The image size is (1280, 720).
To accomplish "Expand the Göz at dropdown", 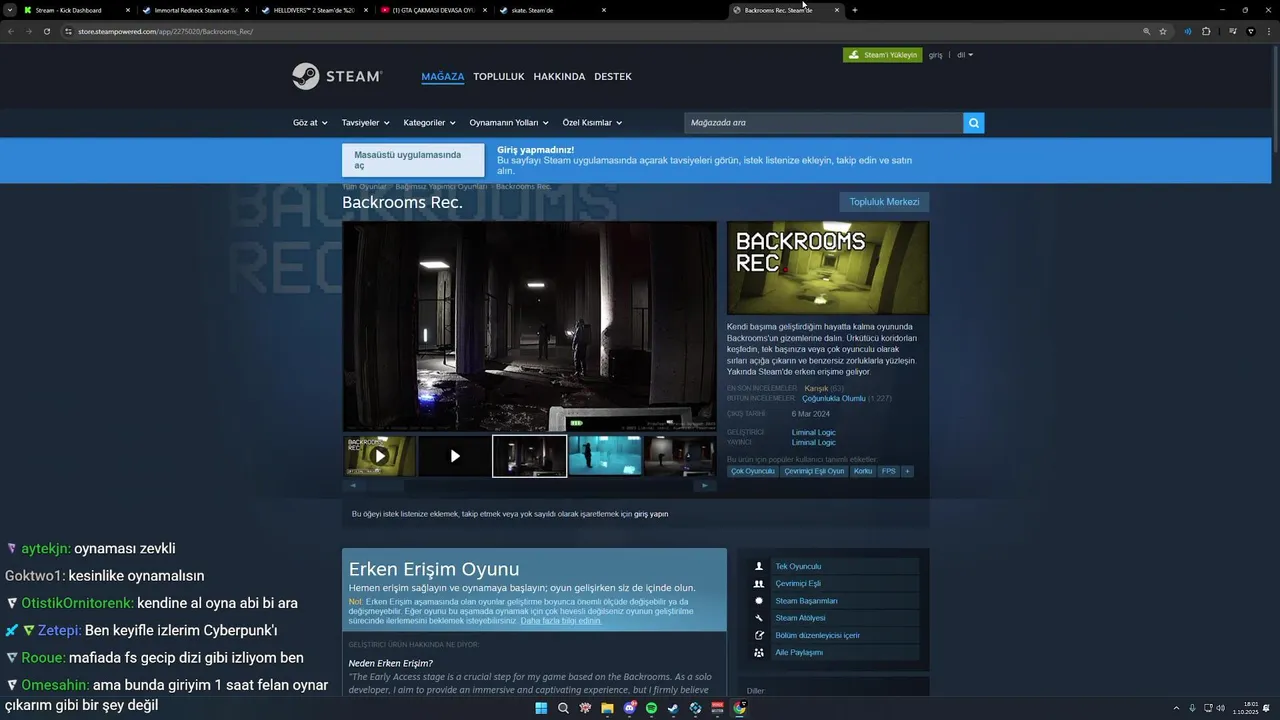I will pyautogui.click(x=310, y=123).
